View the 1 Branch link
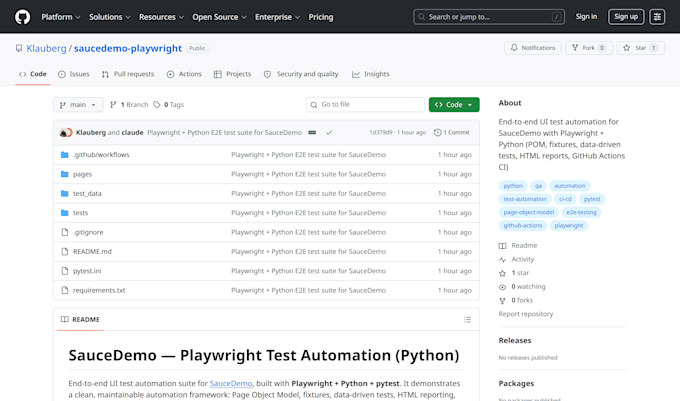Image resolution: width=680 pixels, height=401 pixels. click(129, 104)
